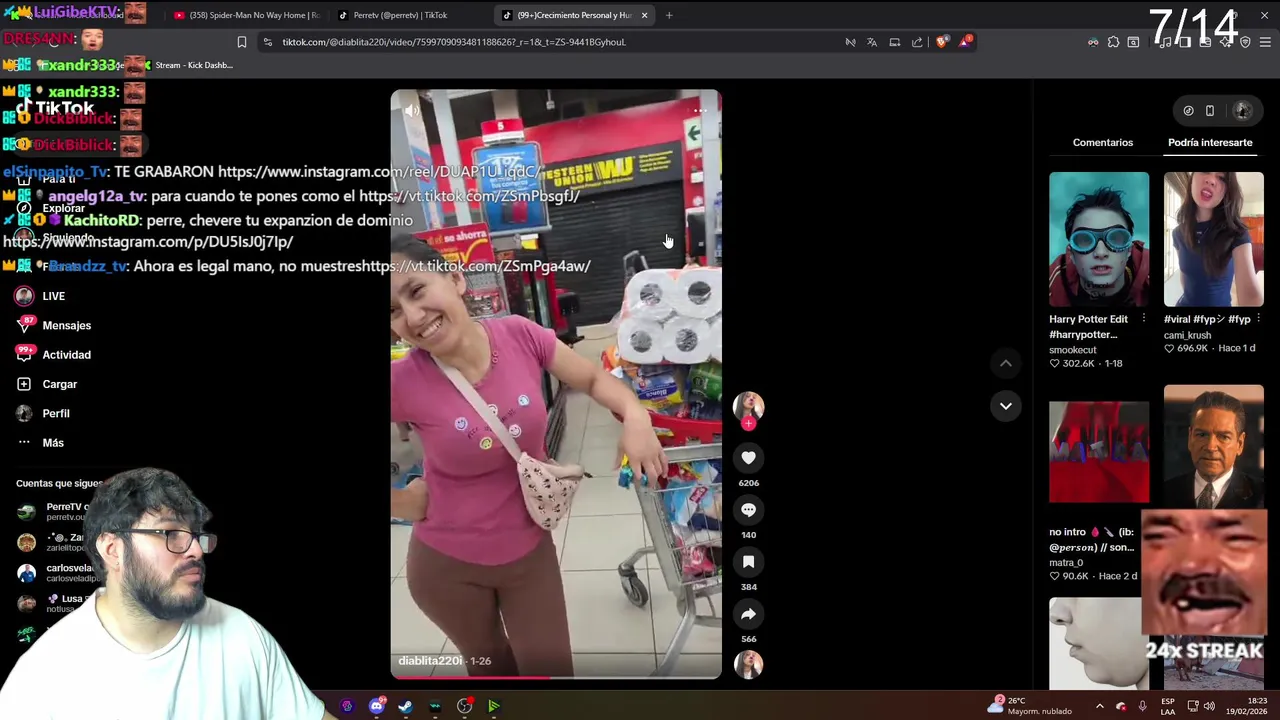Open the smookecut creator link
1280x720 pixels.
point(1073,350)
